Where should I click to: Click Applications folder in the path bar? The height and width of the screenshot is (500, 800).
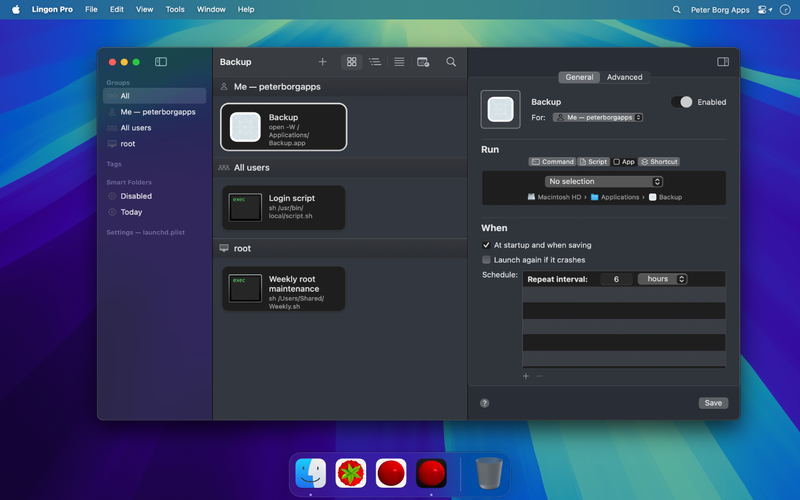(615, 197)
